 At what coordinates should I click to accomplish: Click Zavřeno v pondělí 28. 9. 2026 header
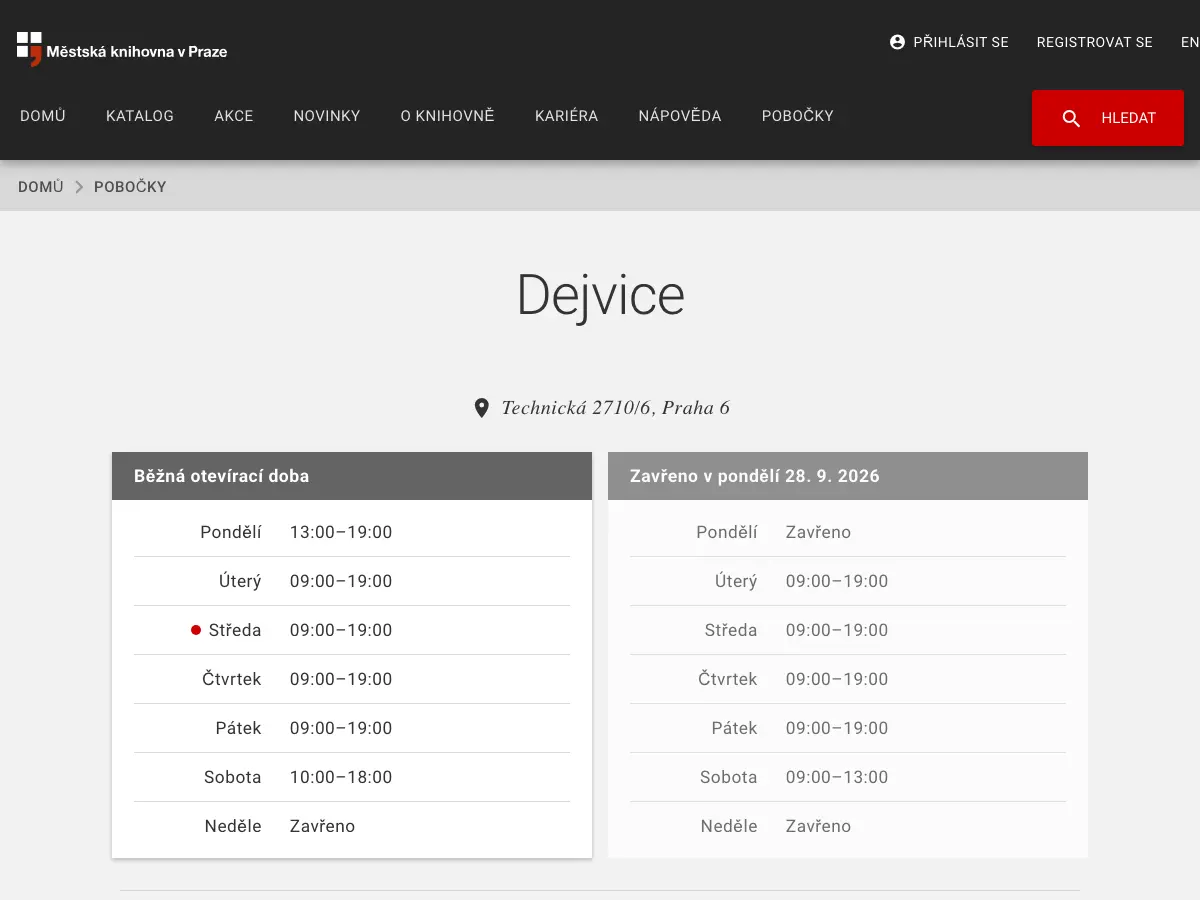(848, 476)
